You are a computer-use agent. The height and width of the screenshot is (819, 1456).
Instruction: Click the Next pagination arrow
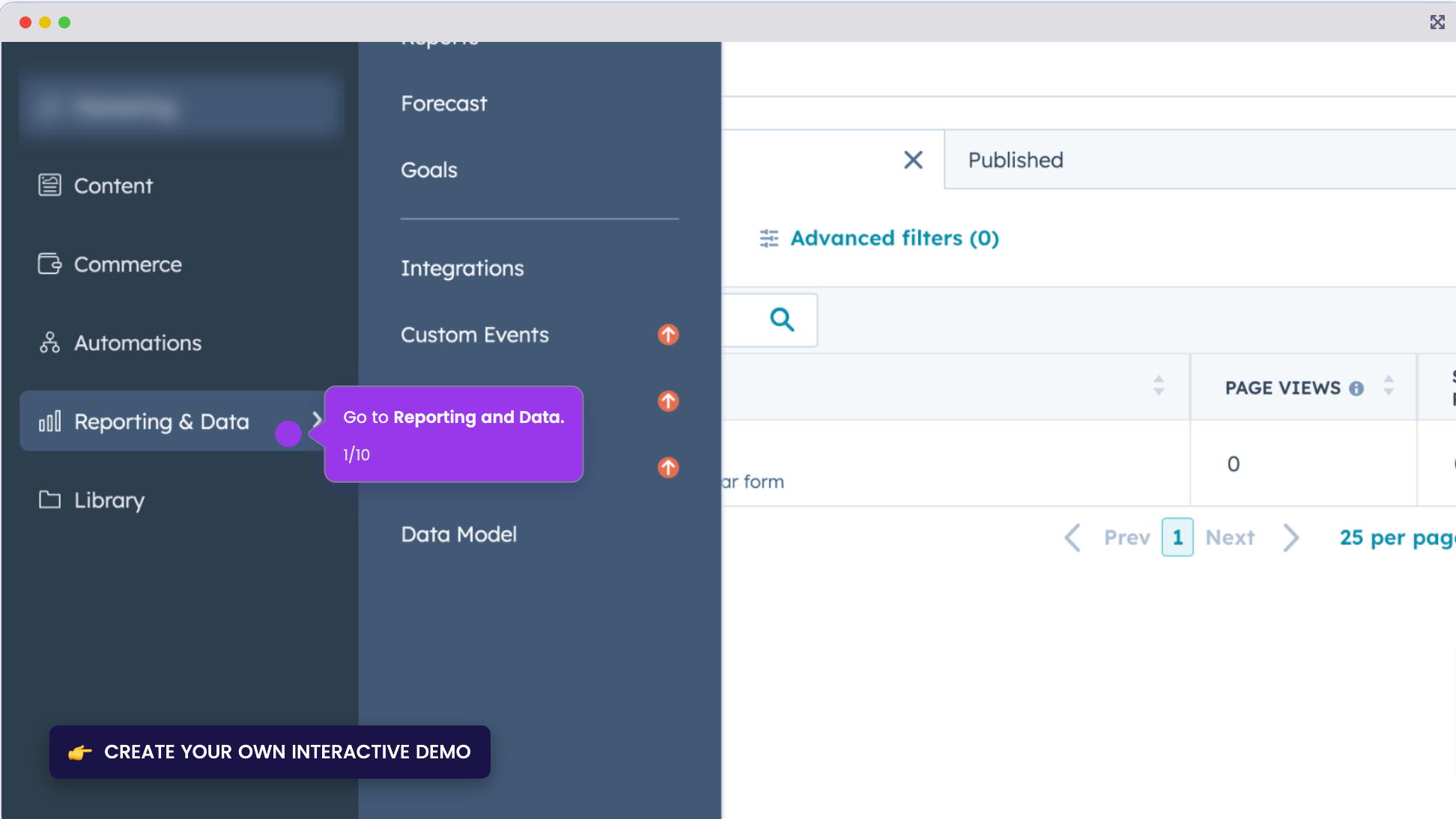pyautogui.click(x=1291, y=538)
